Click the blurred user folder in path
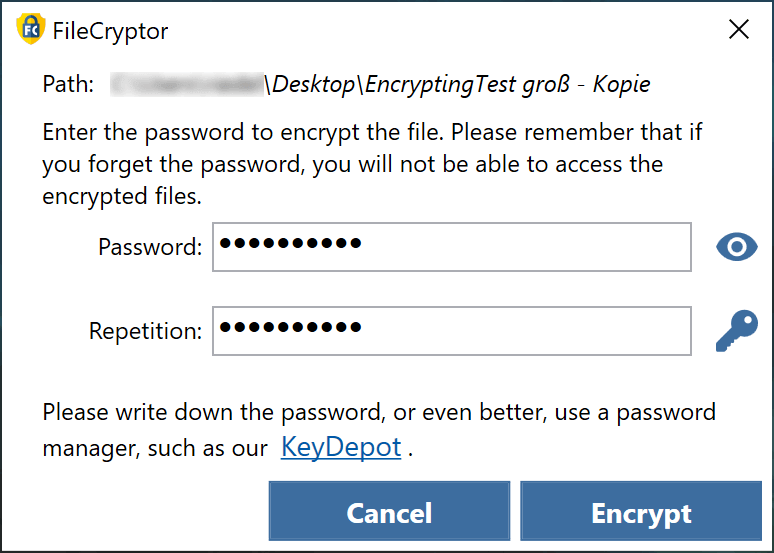Image resolution: width=774 pixels, height=553 pixels. point(187,85)
